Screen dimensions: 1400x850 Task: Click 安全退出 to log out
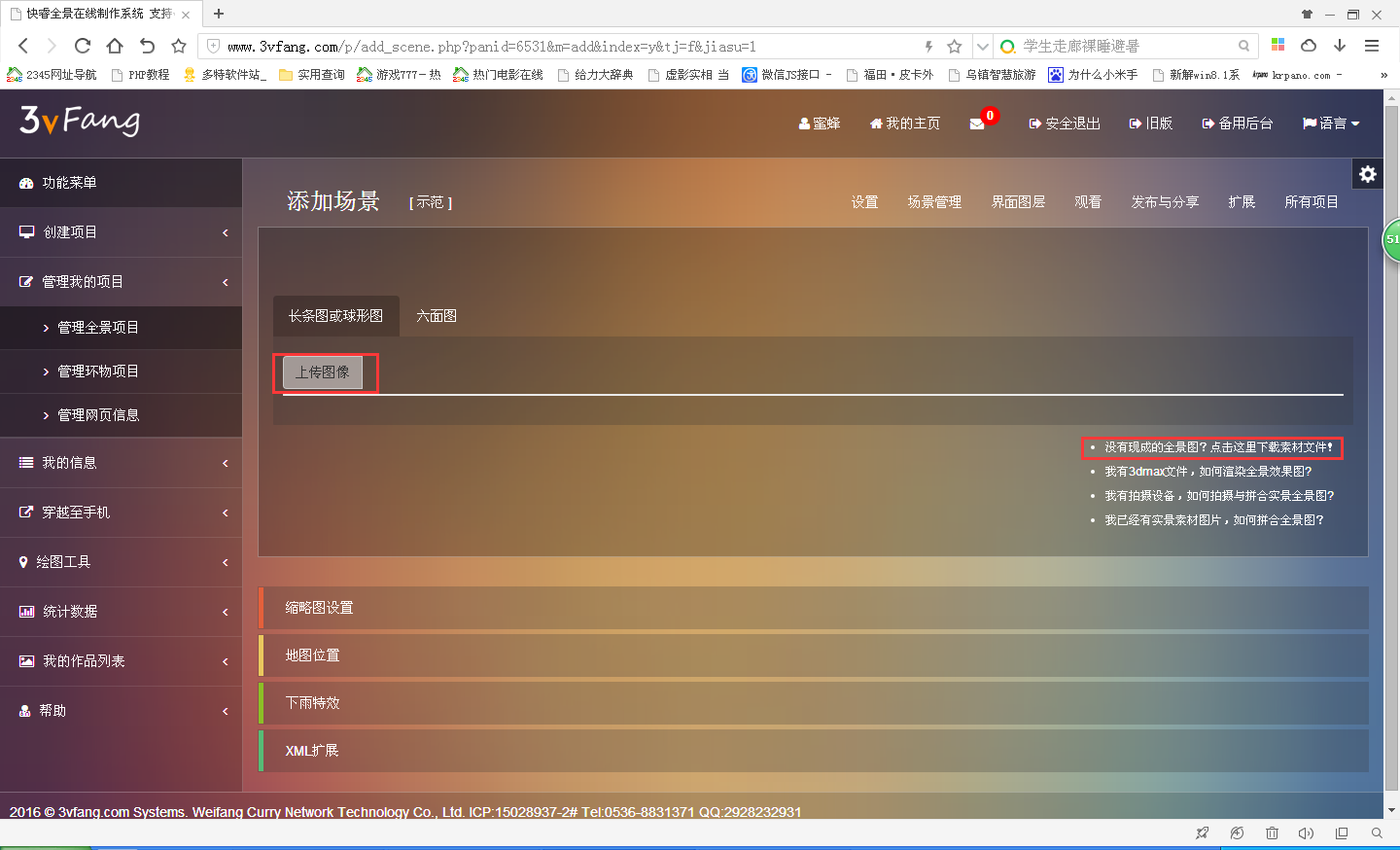[x=1065, y=124]
